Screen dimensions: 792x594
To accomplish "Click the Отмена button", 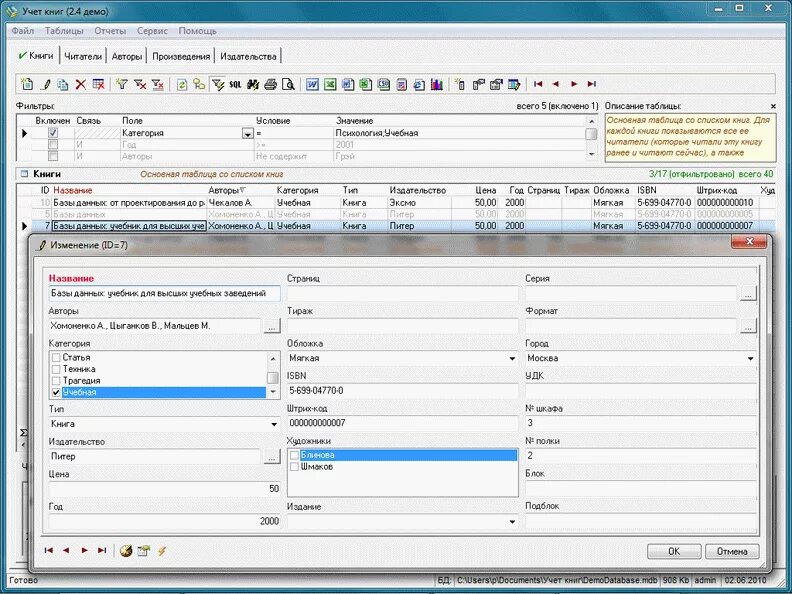I will (732, 551).
